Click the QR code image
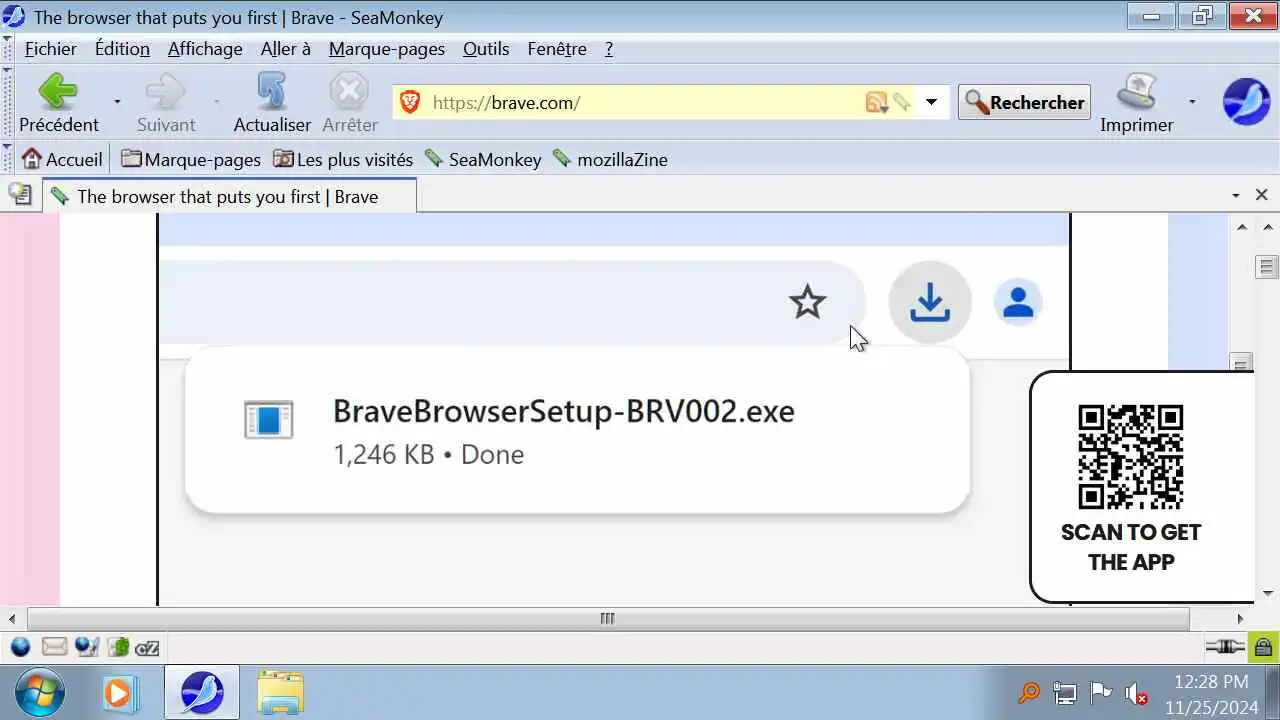This screenshot has height=720, width=1280. click(x=1131, y=456)
